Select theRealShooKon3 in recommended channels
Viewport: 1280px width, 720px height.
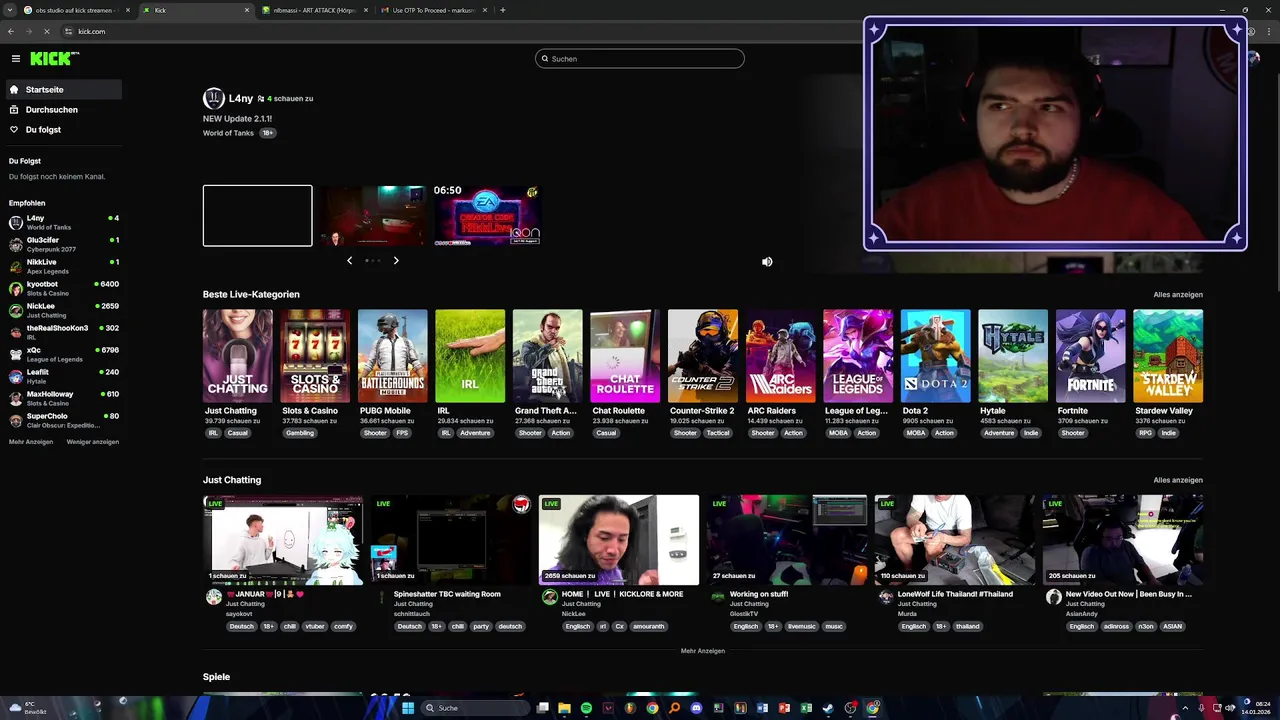(63, 332)
